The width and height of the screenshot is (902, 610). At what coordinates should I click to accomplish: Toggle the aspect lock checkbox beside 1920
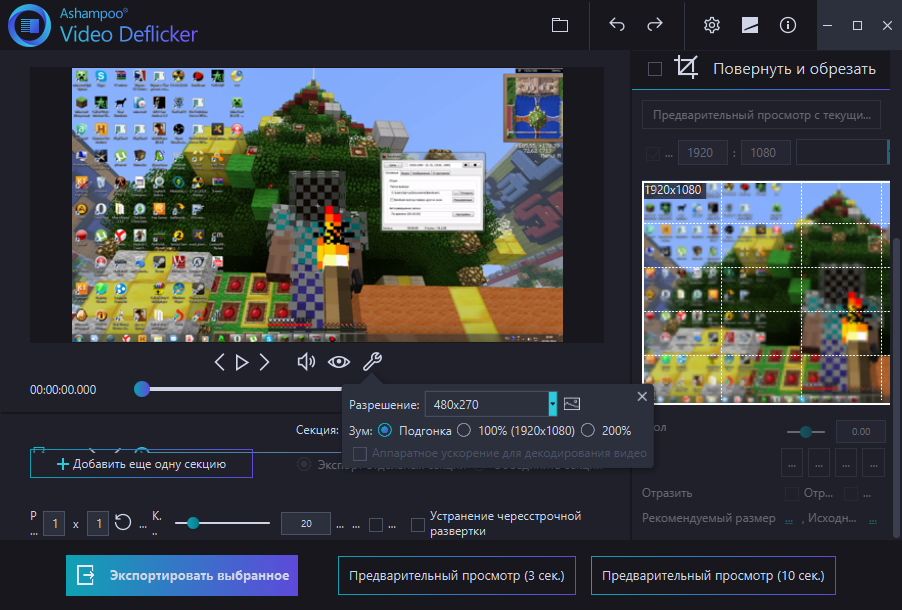(652, 153)
